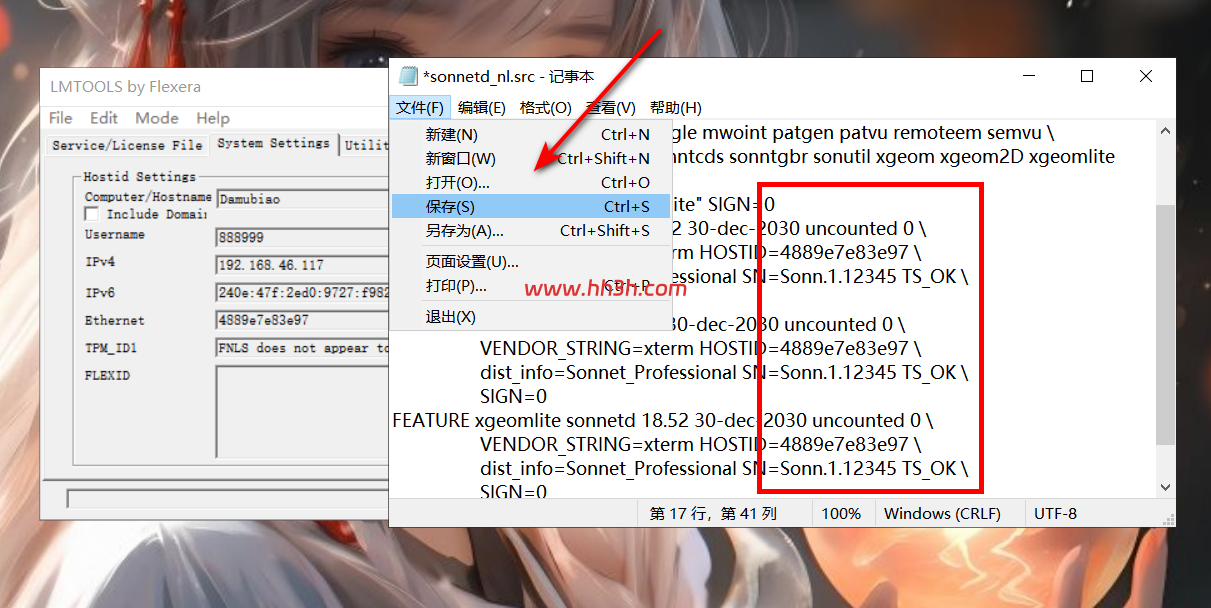The height and width of the screenshot is (608, 1211).
Task: Switch to System Settings tab in LMTOOLS
Action: click(x=273, y=143)
